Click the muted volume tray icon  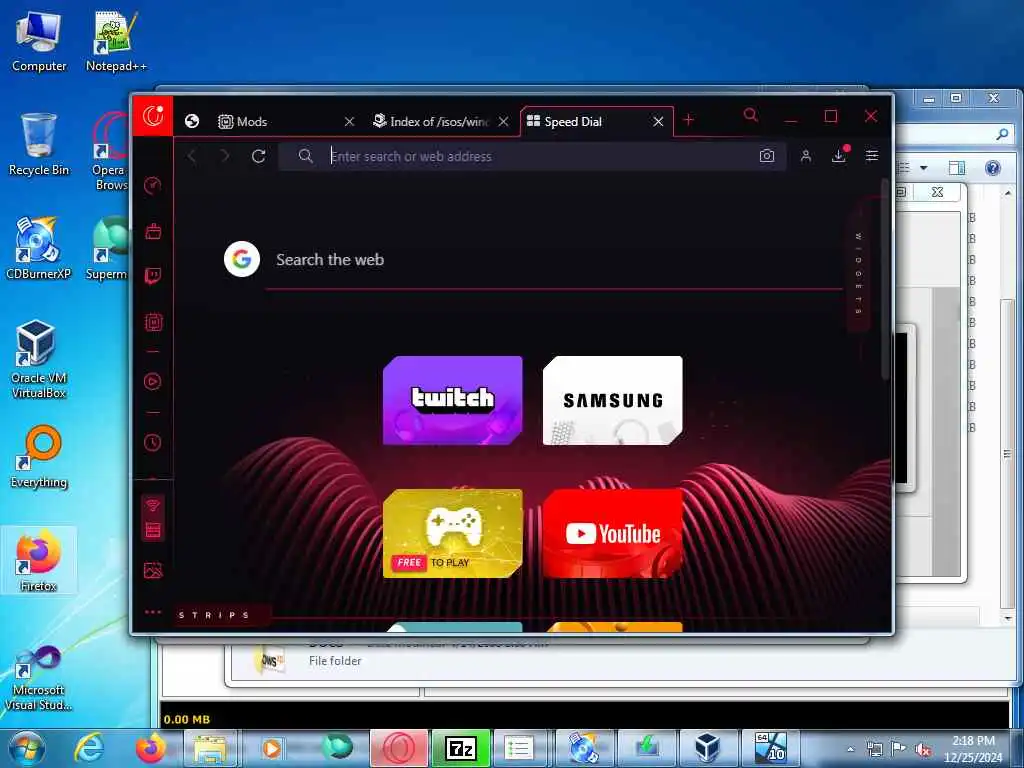(x=923, y=750)
